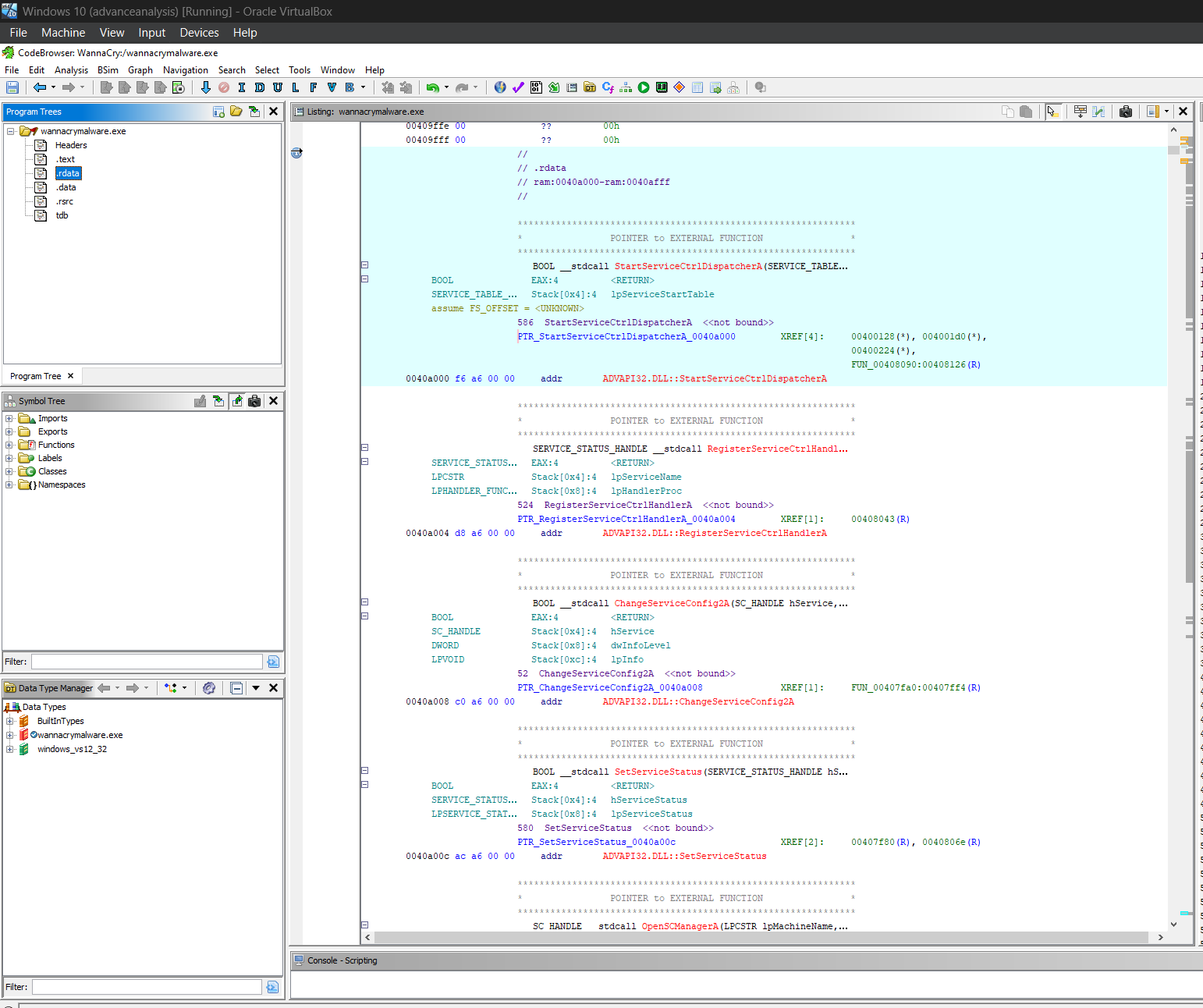Screen dimensions: 1203x1008
Task: Expand the Functions node in Symbol Tree
Action: pyautogui.click(x=9, y=445)
